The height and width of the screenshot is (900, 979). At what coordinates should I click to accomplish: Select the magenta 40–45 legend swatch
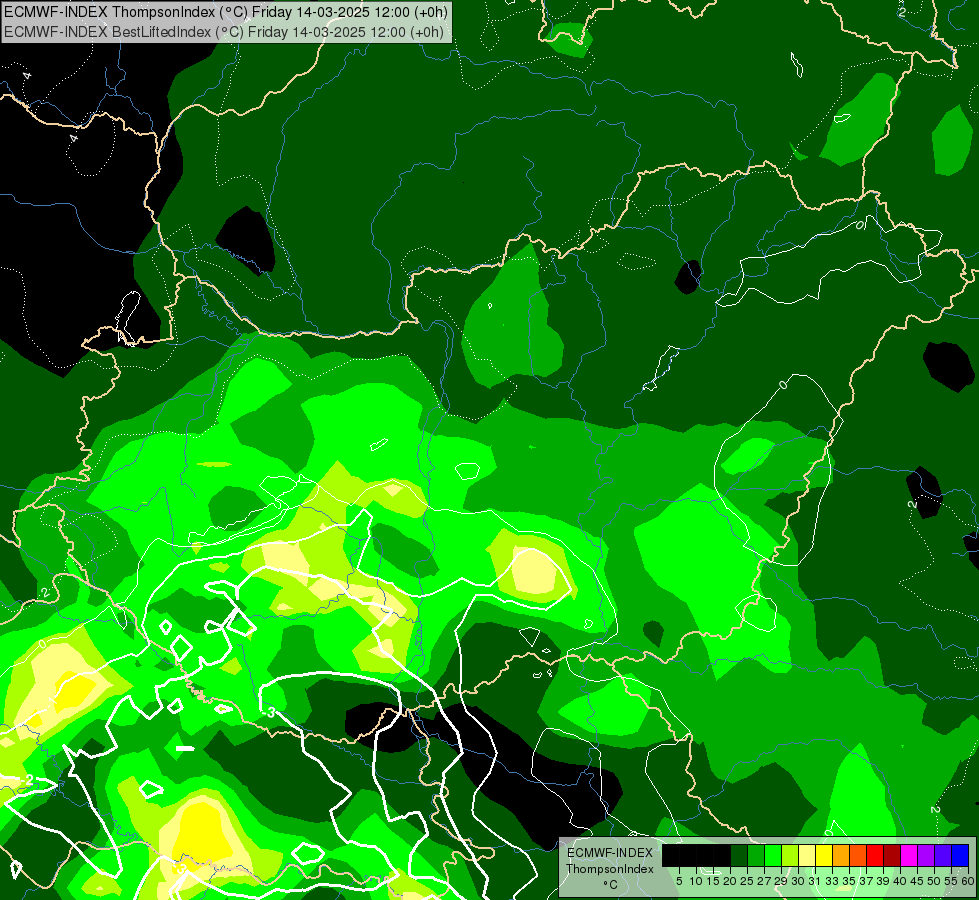[x=909, y=855]
